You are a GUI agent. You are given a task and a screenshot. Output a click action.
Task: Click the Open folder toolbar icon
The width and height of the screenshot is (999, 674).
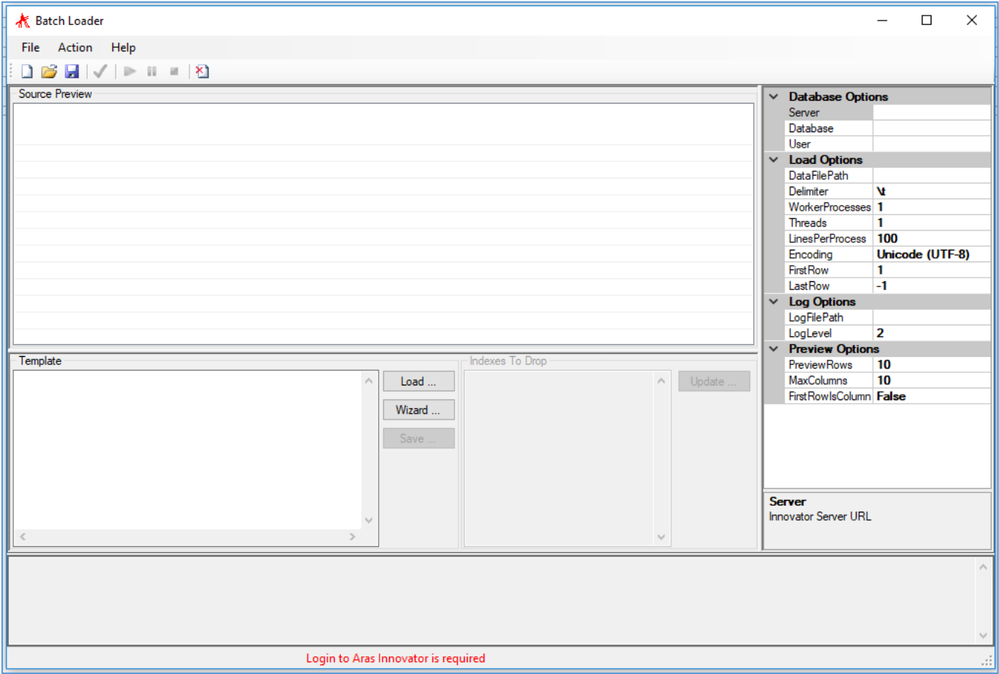coord(49,72)
